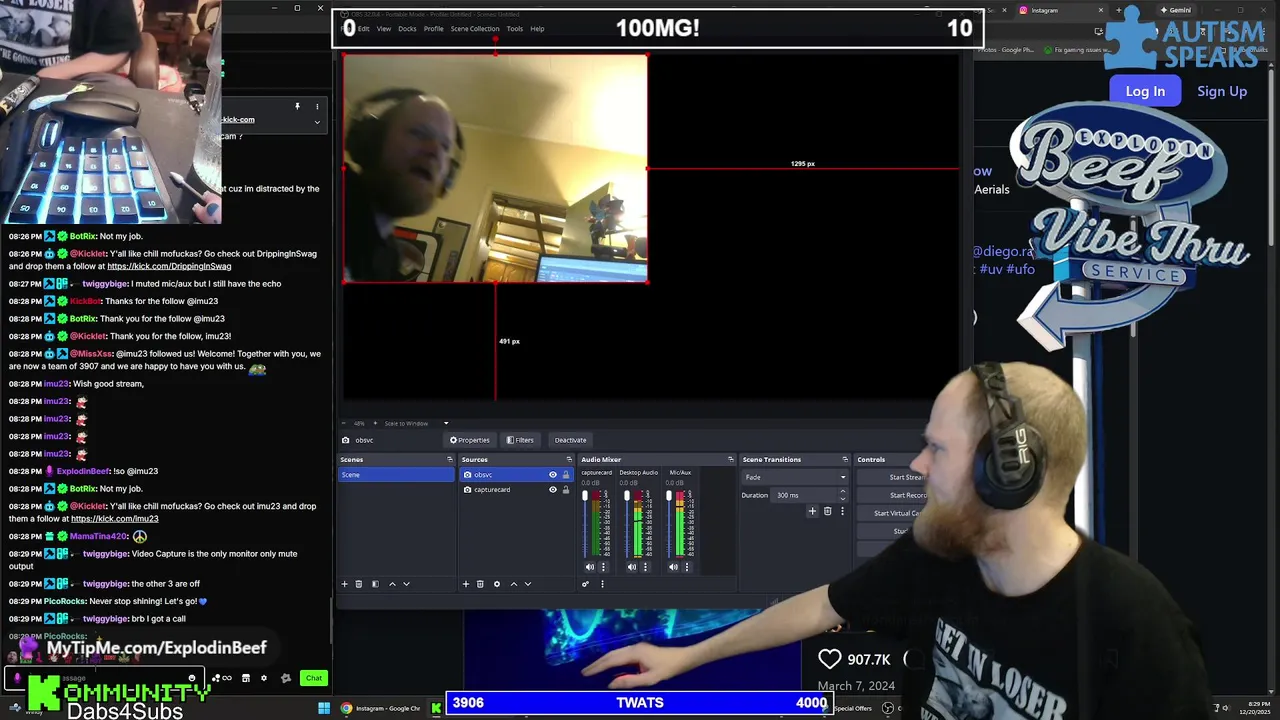
Task: Mute the capturecard audio channel
Action: (x=589, y=567)
